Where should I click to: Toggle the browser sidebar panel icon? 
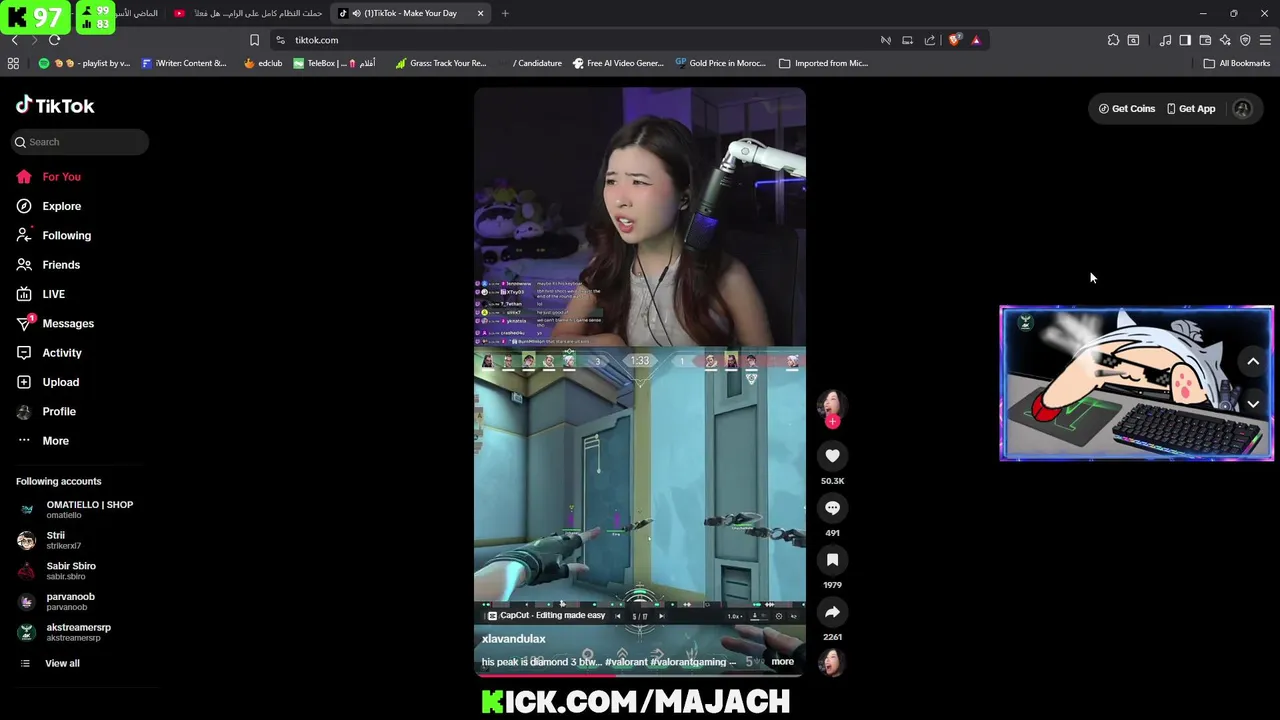(1185, 40)
